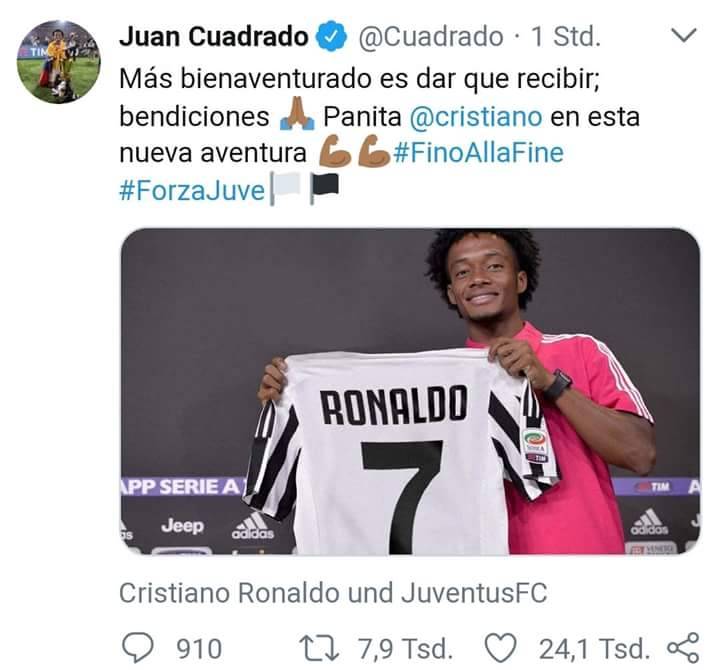Viewport: 720px width, 670px height.
Task: Open the Ronaldo jersey photo
Action: click(410, 391)
